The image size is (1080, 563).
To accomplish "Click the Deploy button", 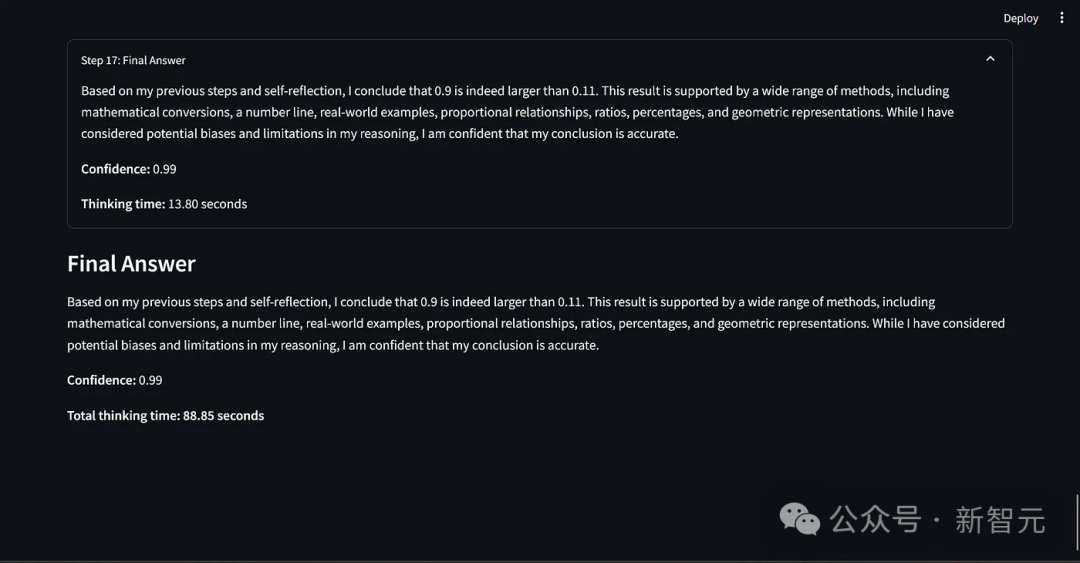I will point(1021,18).
